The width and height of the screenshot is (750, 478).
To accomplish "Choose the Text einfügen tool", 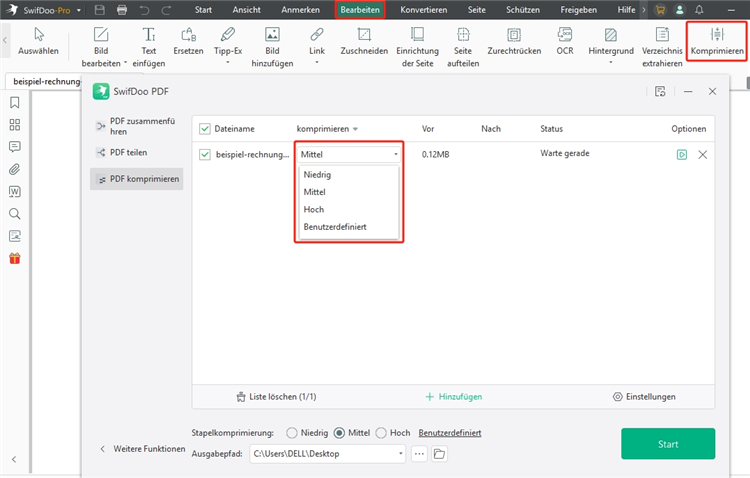I will click(149, 47).
